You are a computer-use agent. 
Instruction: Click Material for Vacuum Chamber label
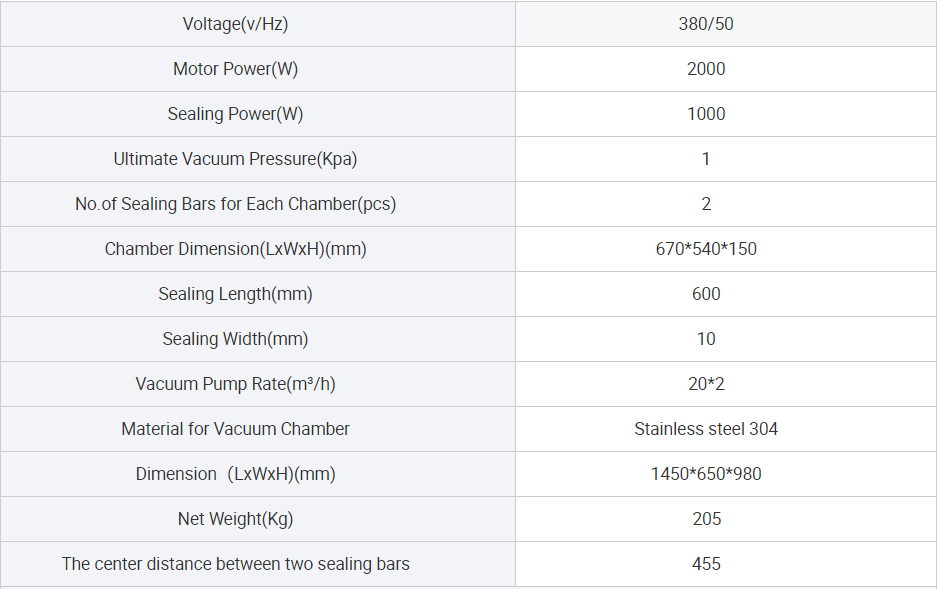(x=235, y=429)
